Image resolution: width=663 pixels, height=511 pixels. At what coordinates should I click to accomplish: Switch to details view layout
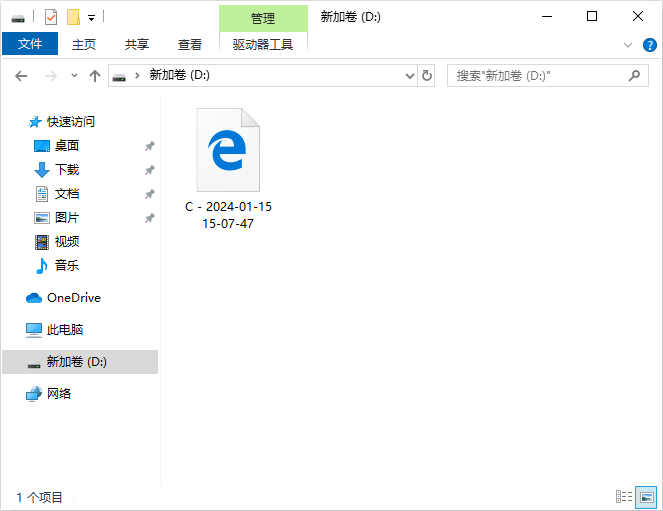[624, 497]
